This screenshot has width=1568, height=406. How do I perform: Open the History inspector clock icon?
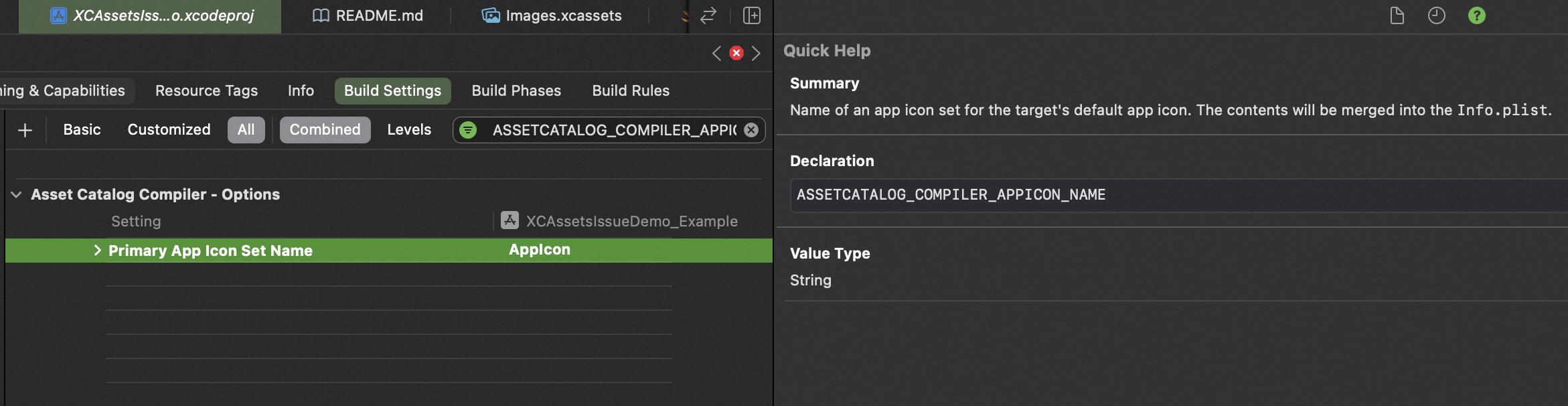pyautogui.click(x=1436, y=15)
